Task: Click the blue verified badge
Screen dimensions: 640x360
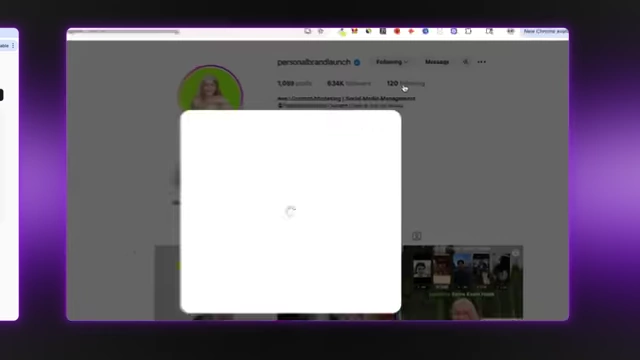Action: click(357, 62)
